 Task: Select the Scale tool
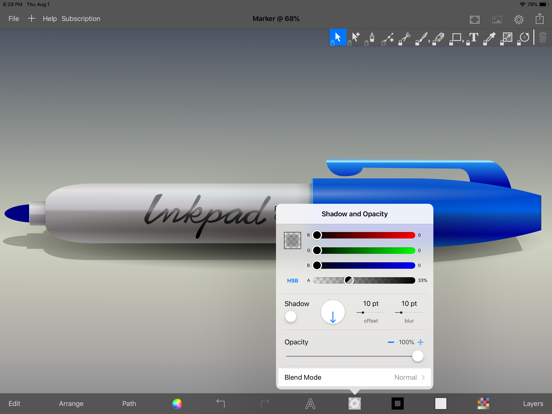(x=507, y=38)
